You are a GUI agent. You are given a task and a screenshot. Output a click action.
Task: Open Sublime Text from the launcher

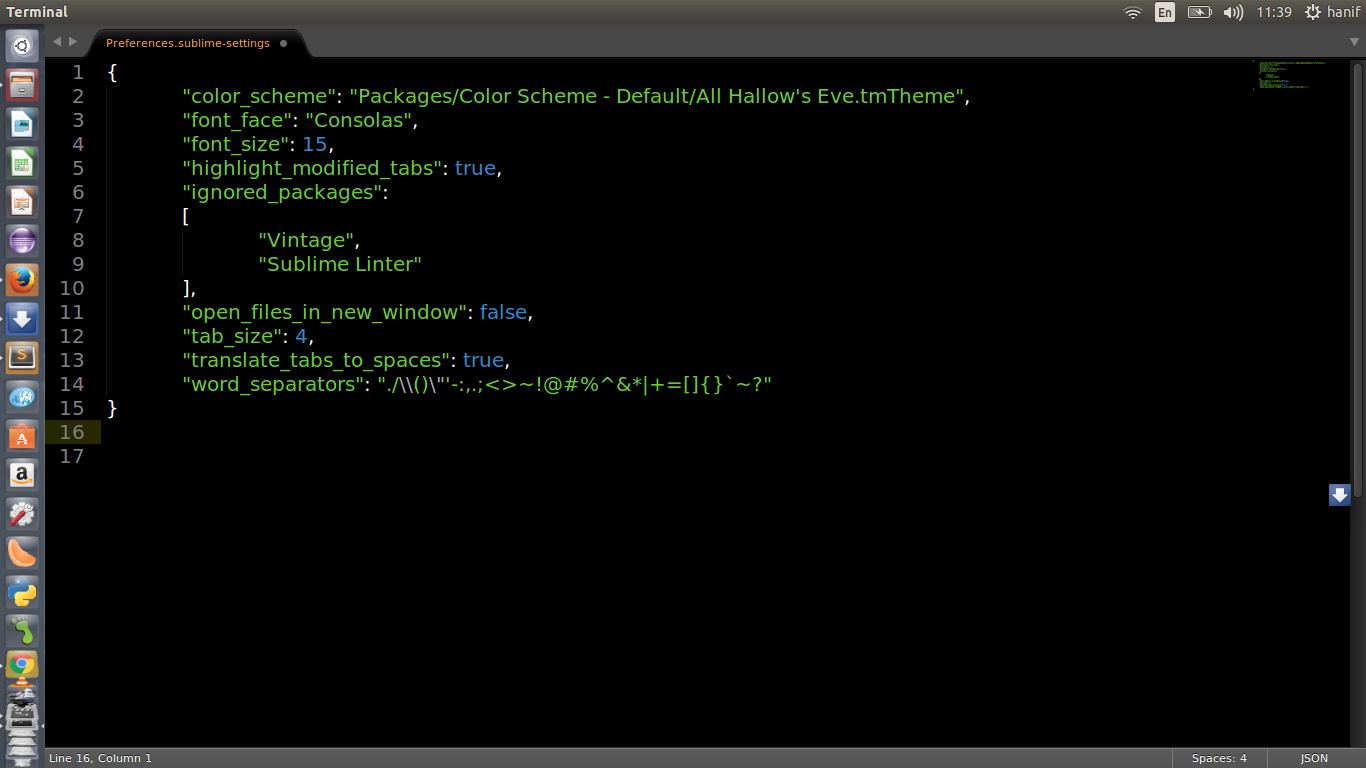(22, 357)
